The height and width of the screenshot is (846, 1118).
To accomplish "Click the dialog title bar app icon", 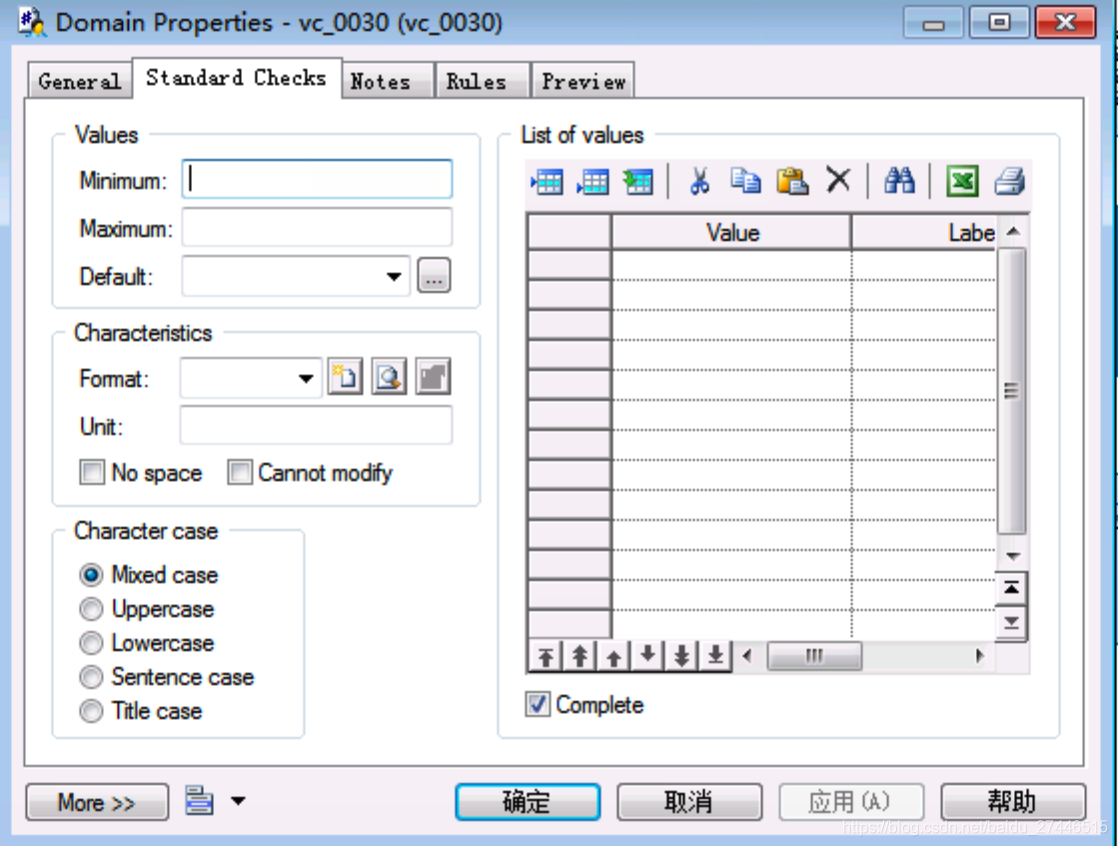I will (x=32, y=23).
